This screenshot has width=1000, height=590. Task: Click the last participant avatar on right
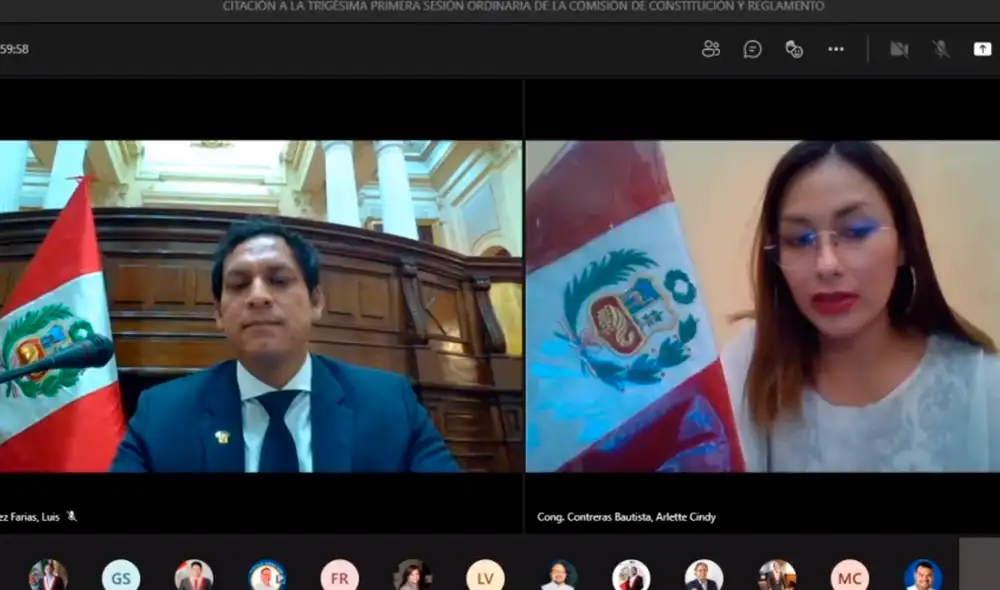(922, 575)
